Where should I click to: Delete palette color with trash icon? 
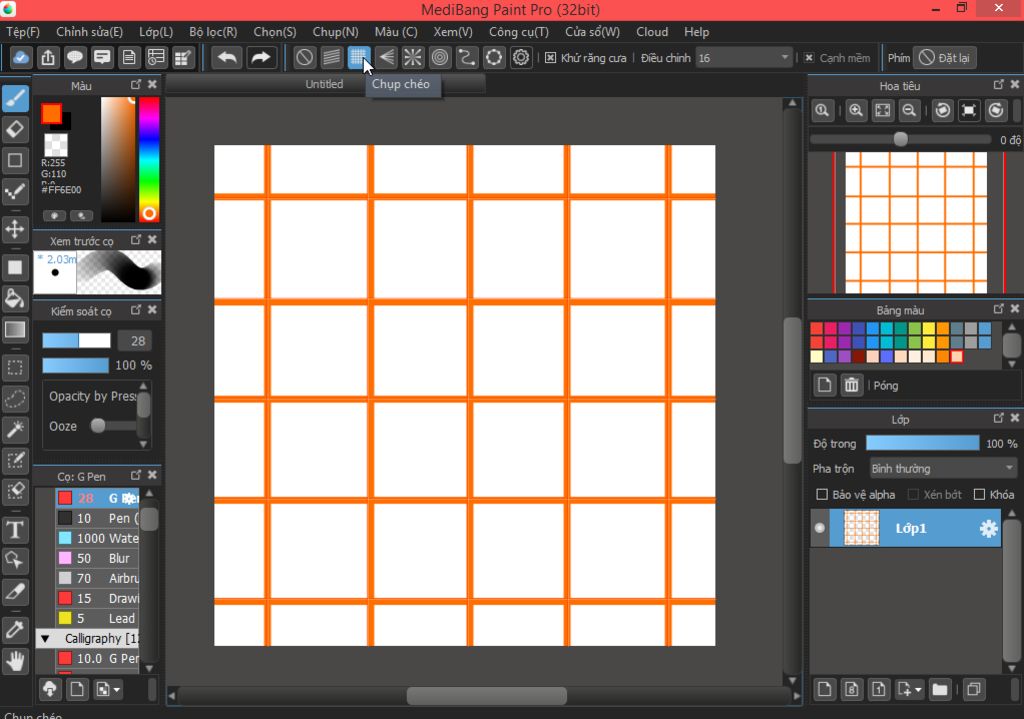click(x=852, y=385)
